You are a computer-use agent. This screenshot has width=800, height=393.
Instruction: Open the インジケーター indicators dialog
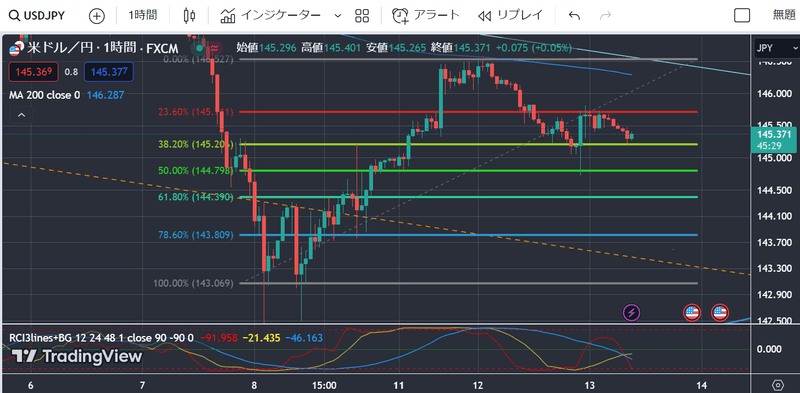click(270, 16)
